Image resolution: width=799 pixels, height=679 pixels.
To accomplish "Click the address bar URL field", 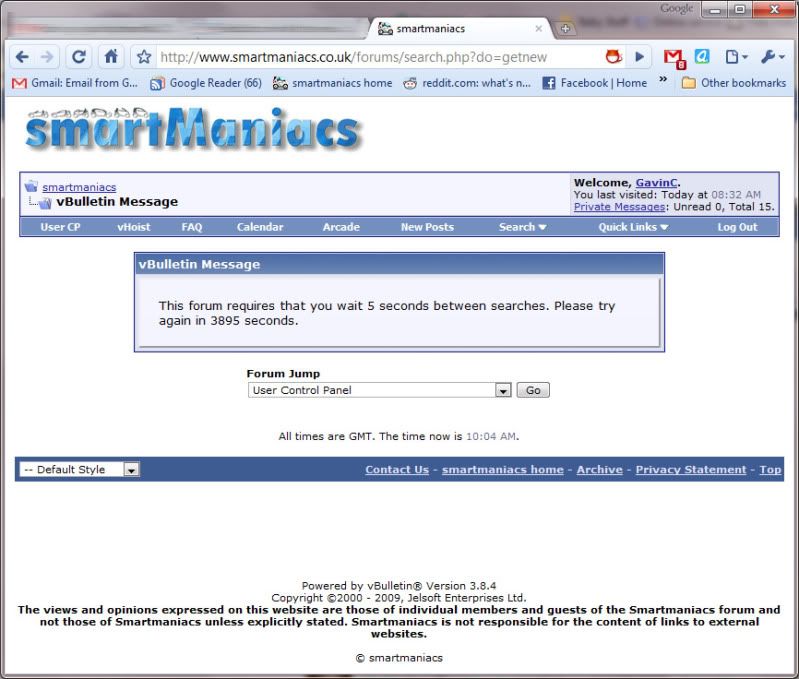I will tap(377, 57).
